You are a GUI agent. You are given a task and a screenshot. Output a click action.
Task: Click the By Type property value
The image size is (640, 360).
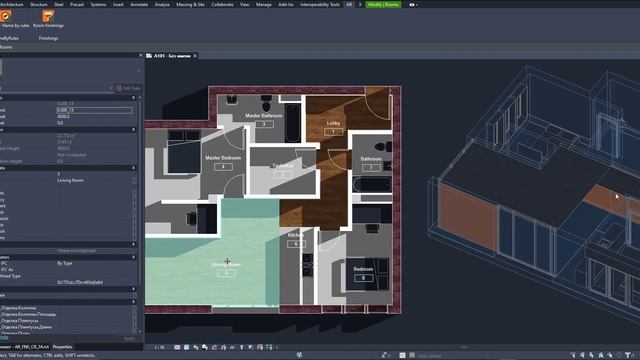(x=64, y=263)
